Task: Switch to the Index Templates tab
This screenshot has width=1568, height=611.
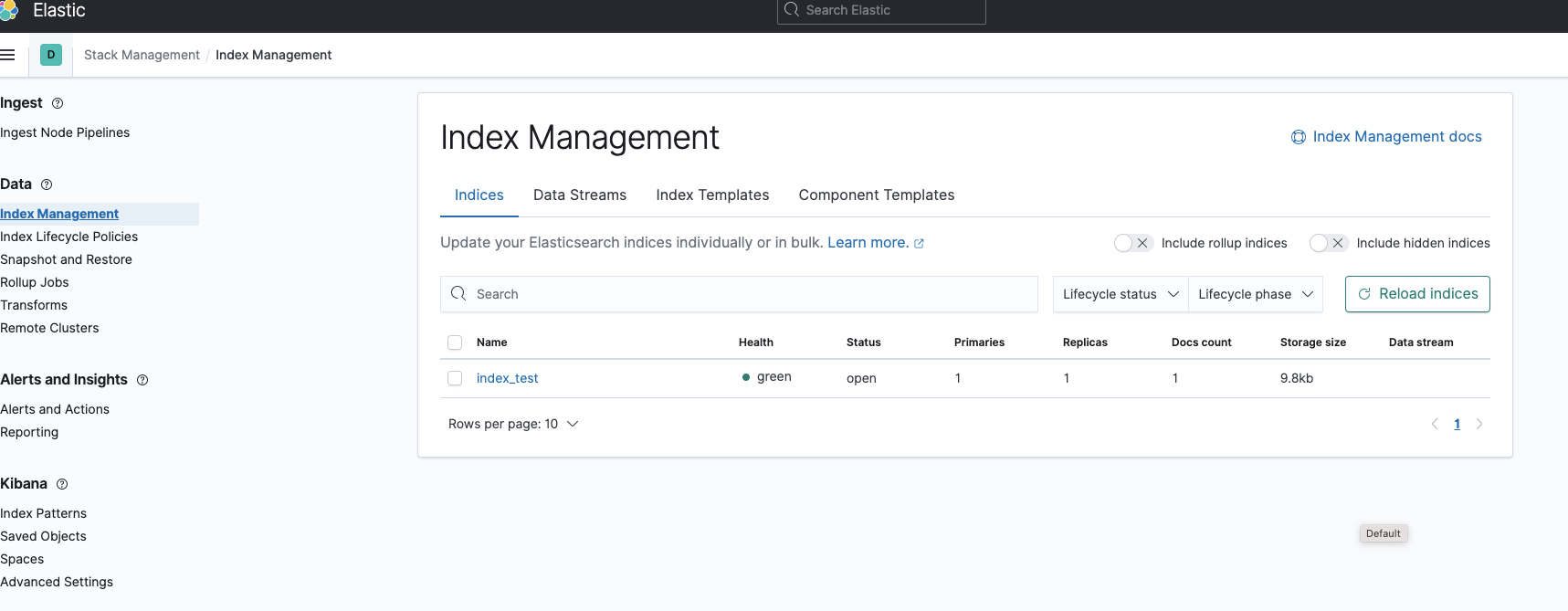Action: [712, 195]
